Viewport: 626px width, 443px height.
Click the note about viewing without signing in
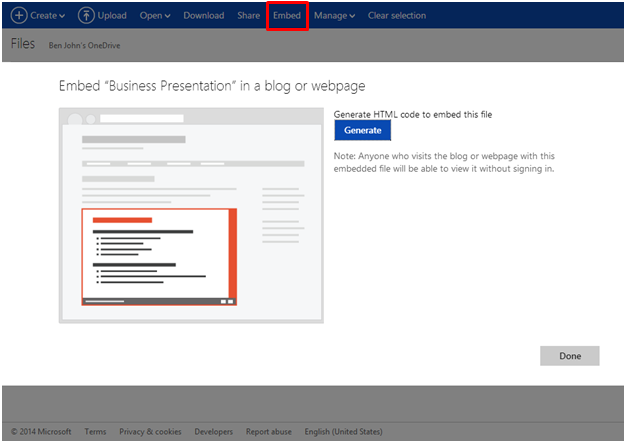[x=444, y=162]
